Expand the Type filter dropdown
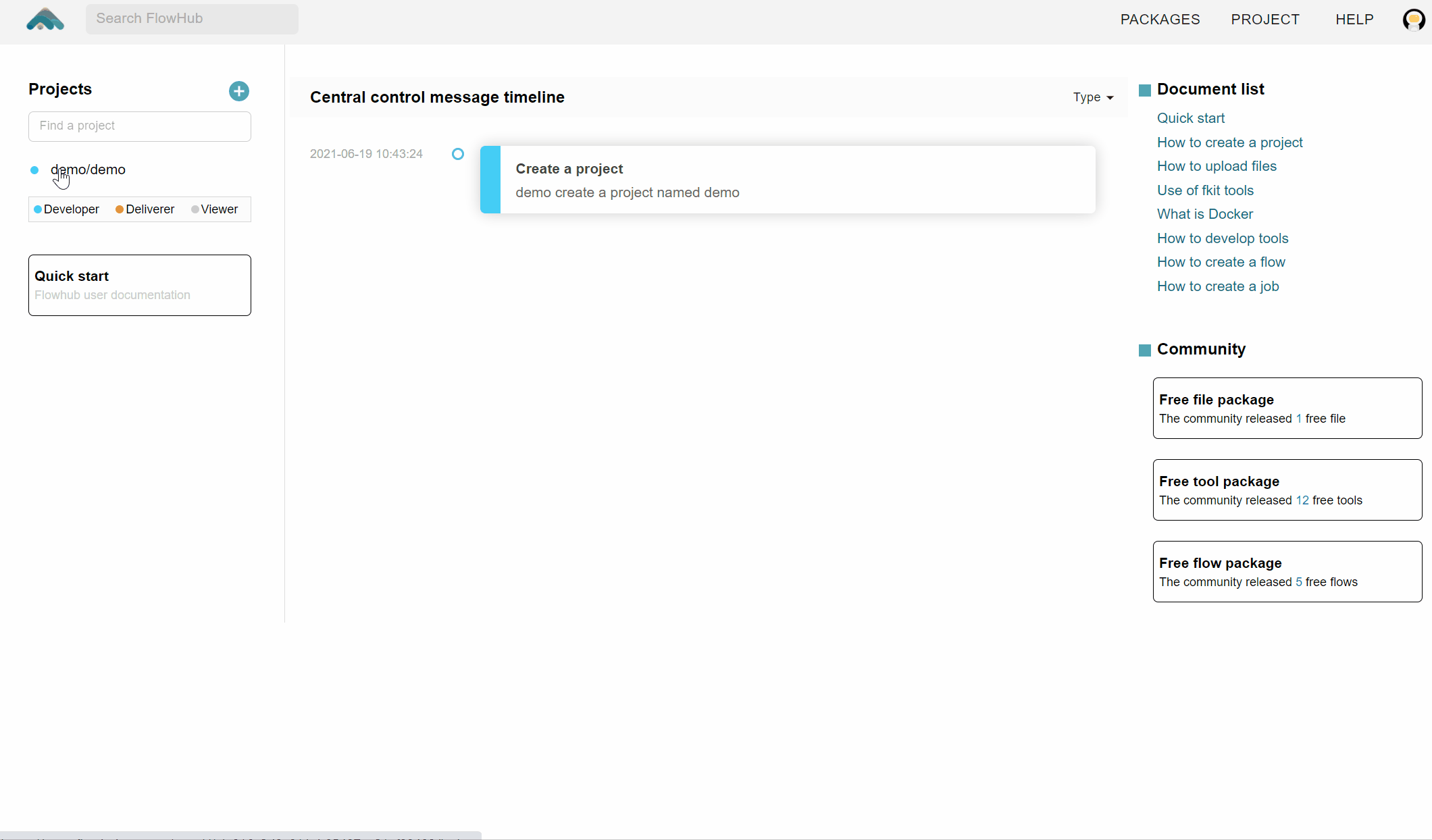This screenshot has height=840, width=1432. tap(1093, 97)
